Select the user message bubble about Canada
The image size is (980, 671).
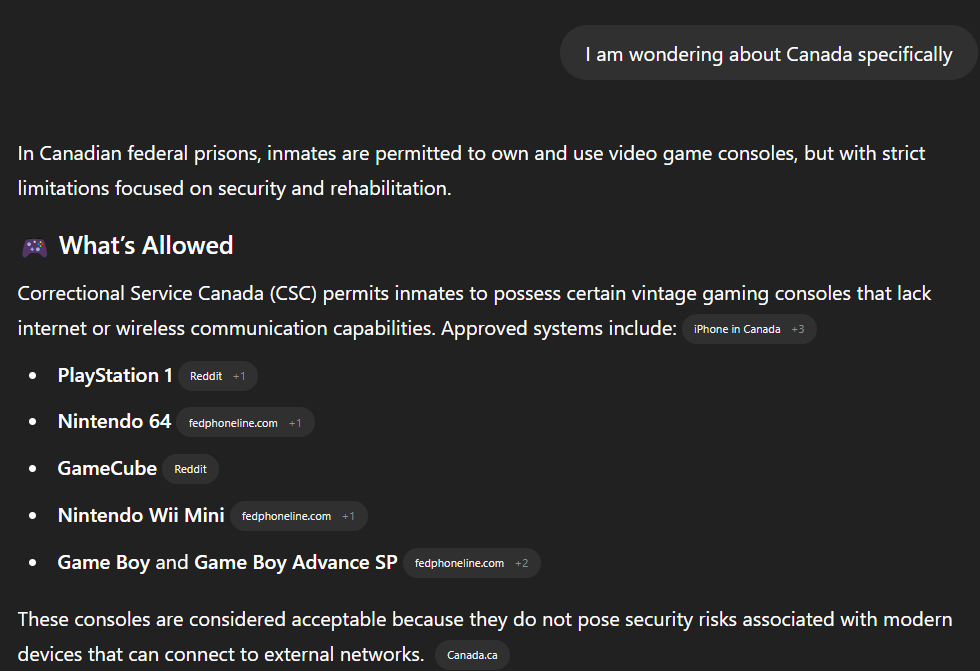tap(769, 54)
